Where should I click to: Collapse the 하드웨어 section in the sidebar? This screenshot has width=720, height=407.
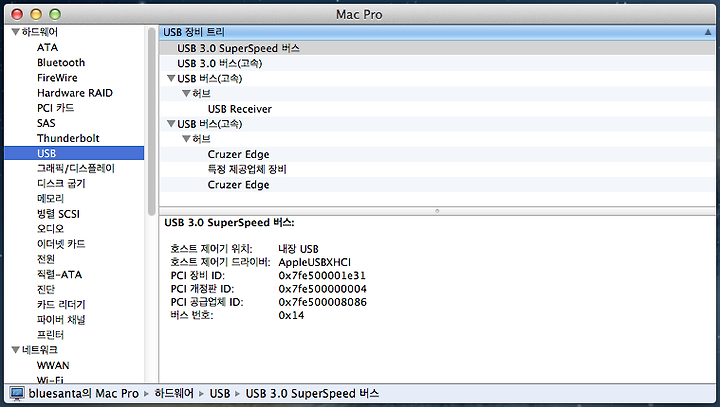(x=16, y=32)
